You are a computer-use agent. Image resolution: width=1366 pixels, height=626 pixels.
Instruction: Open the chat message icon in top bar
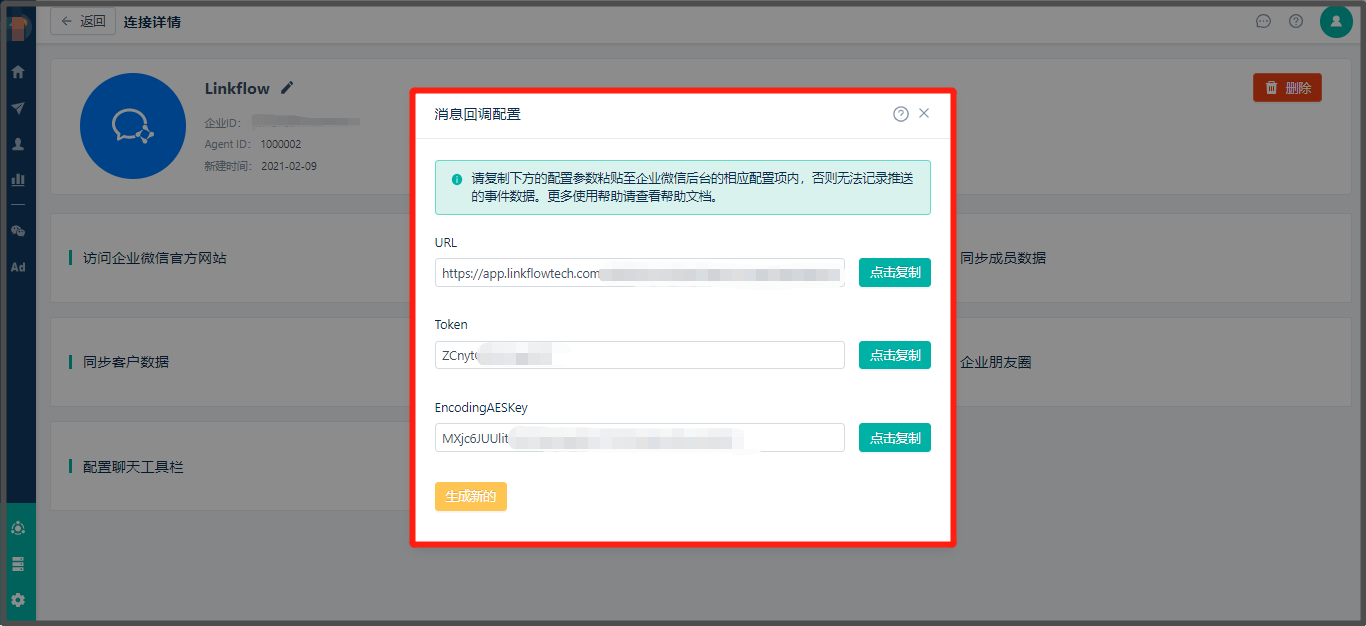tap(1263, 21)
